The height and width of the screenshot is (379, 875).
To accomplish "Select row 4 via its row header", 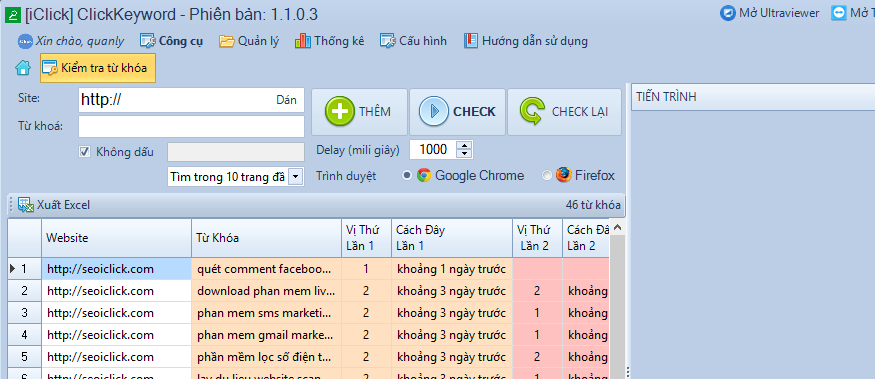I will (25, 335).
